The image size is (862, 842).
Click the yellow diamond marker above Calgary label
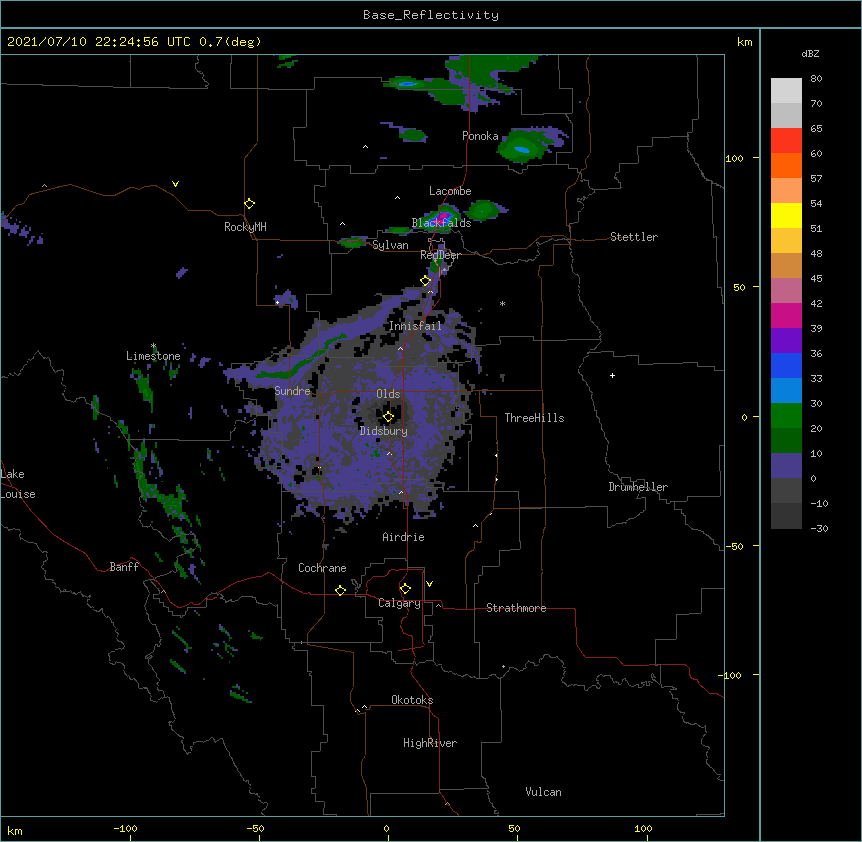405,589
